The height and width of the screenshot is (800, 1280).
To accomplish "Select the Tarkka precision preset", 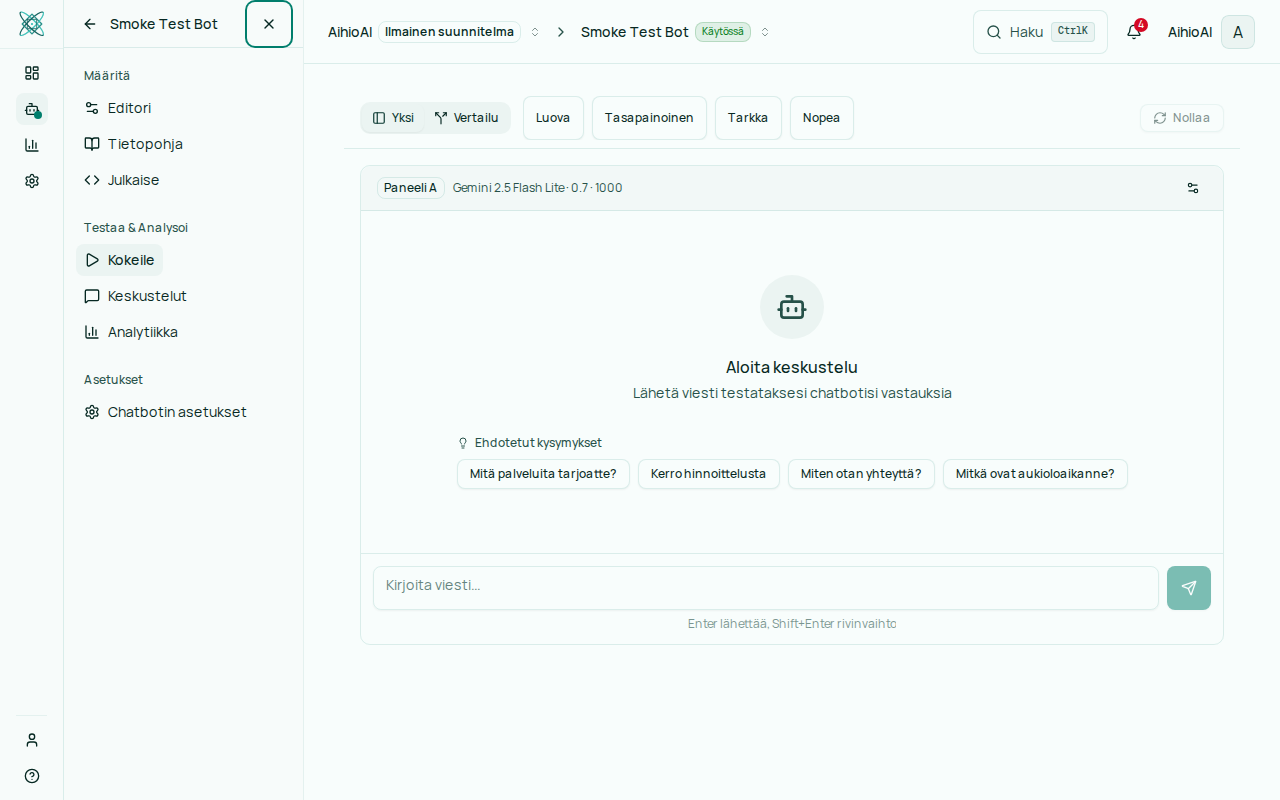I will 748,117.
